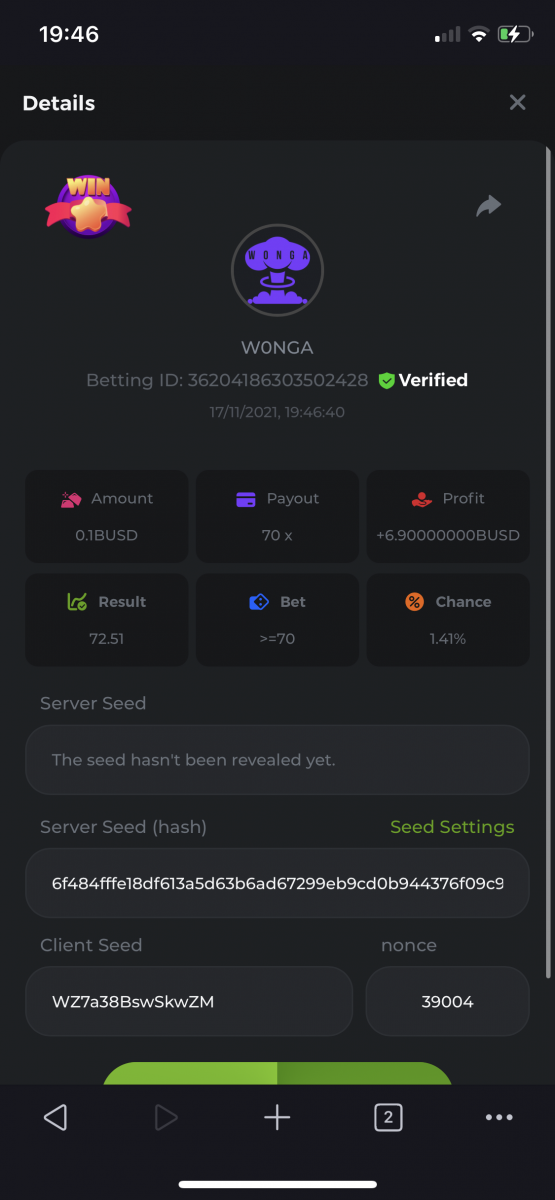Select the nonce field showing 39004
The image size is (555, 1200).
(447, 1001)
